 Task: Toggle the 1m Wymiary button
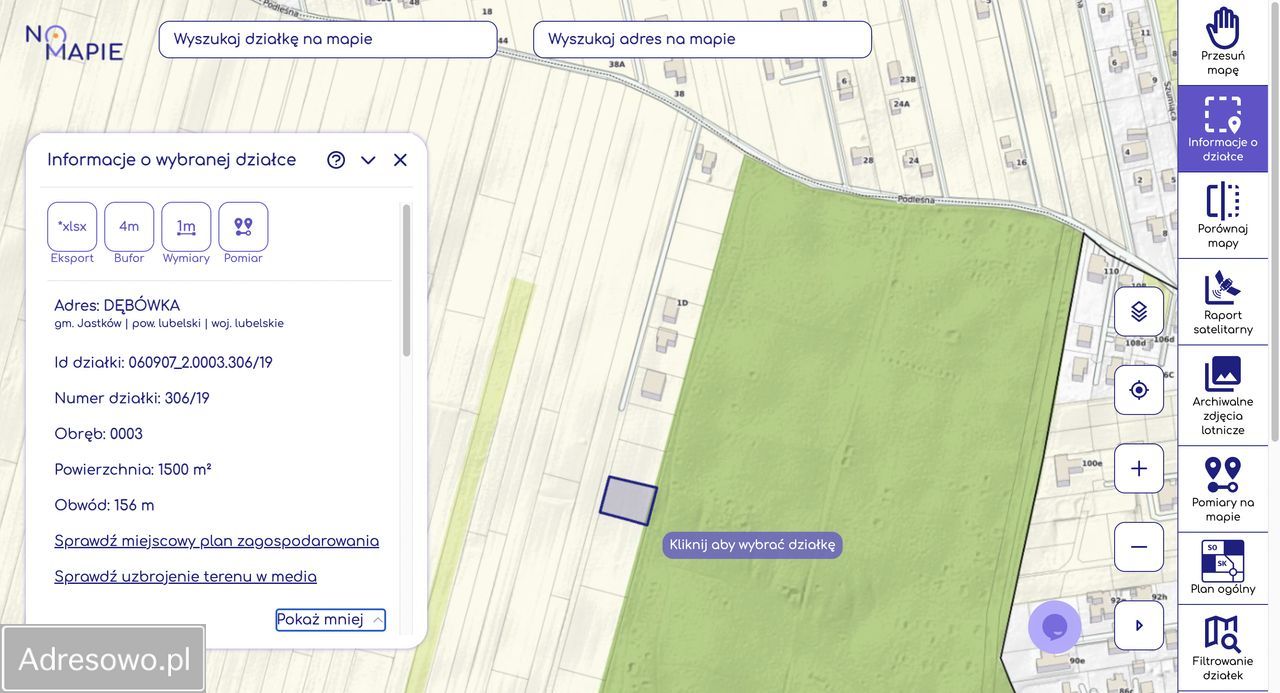186,227
